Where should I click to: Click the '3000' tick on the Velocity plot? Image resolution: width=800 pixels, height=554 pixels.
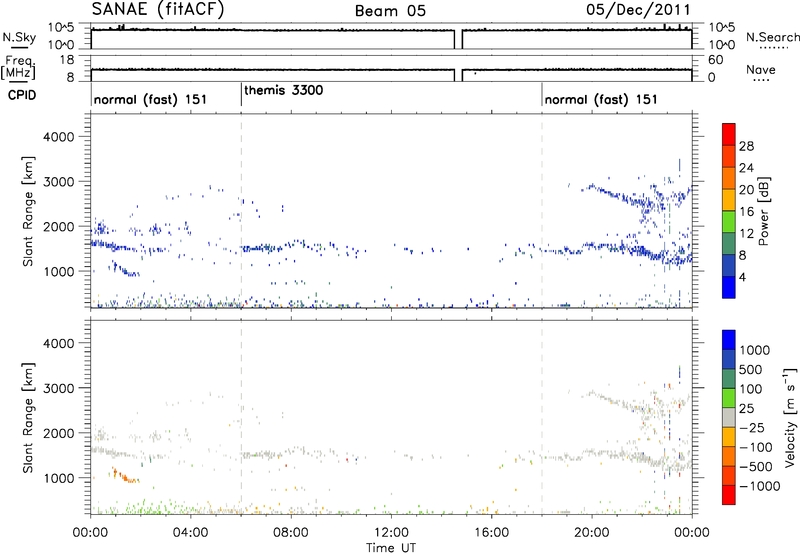click(x=58, y=388)
